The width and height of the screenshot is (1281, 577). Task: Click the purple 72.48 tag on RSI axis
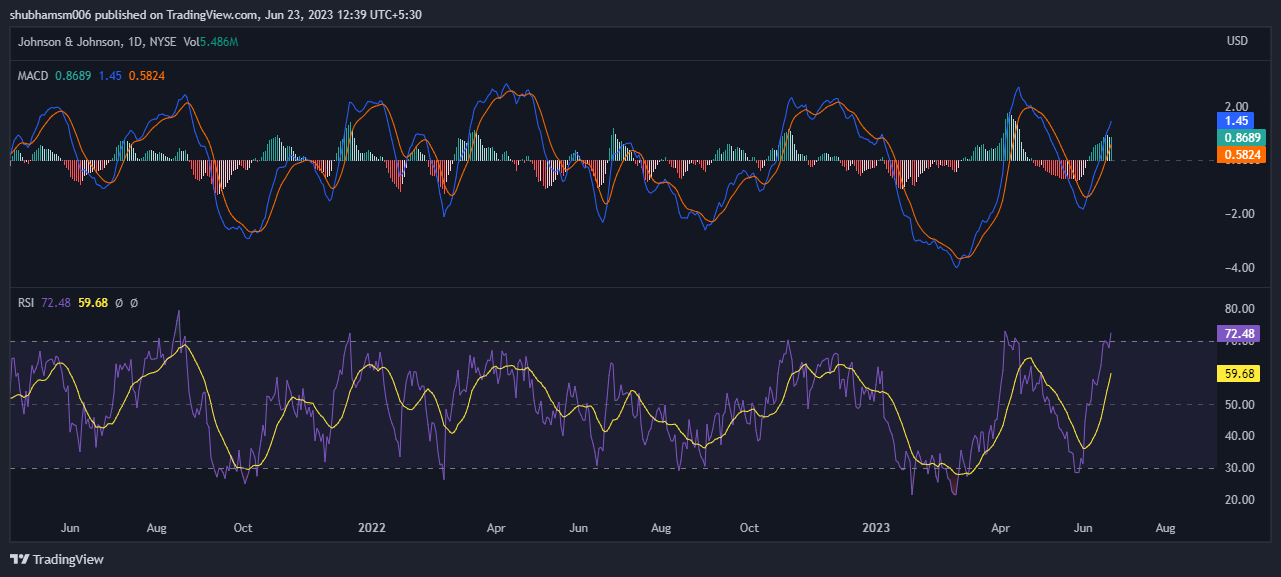(1238, 333)
